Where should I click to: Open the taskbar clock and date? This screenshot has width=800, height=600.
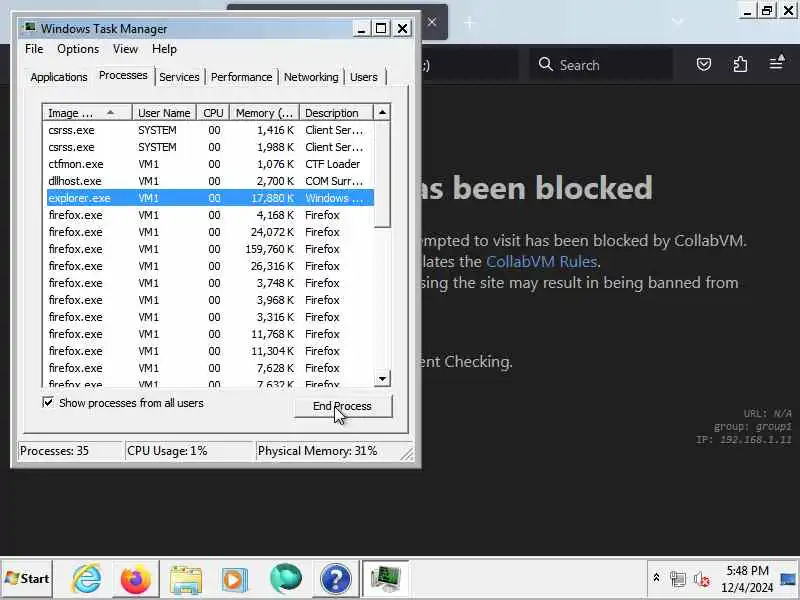747,579
